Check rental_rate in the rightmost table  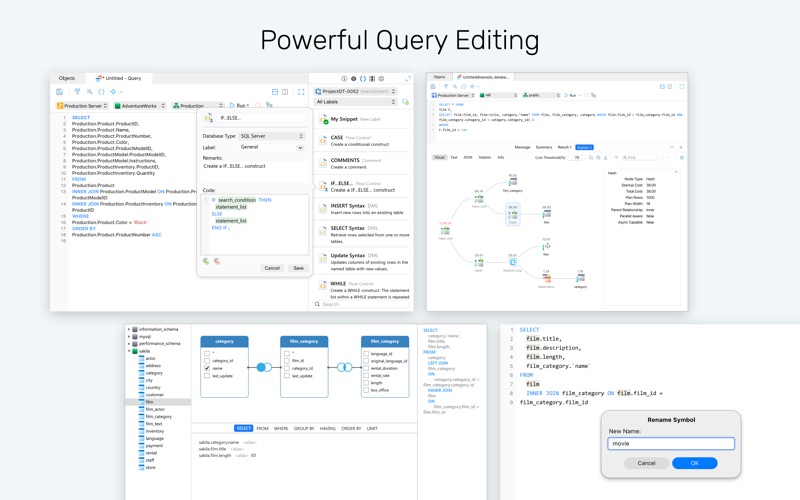(x=366, y=376)
